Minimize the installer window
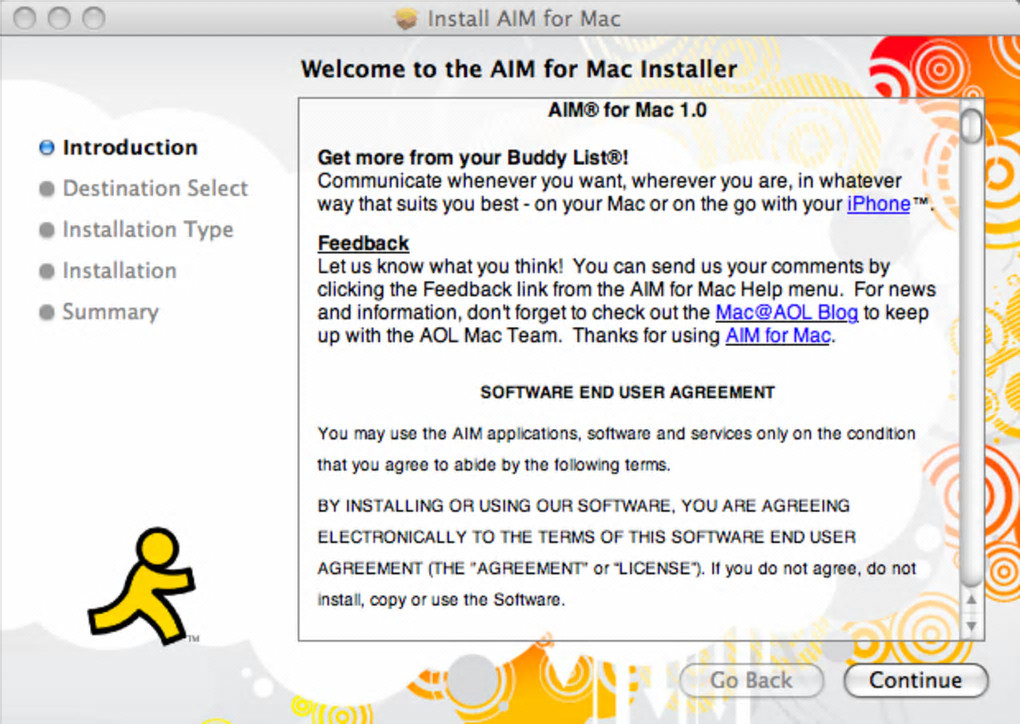The width and height of the screenshot is (1020, 724). point(59,18)
